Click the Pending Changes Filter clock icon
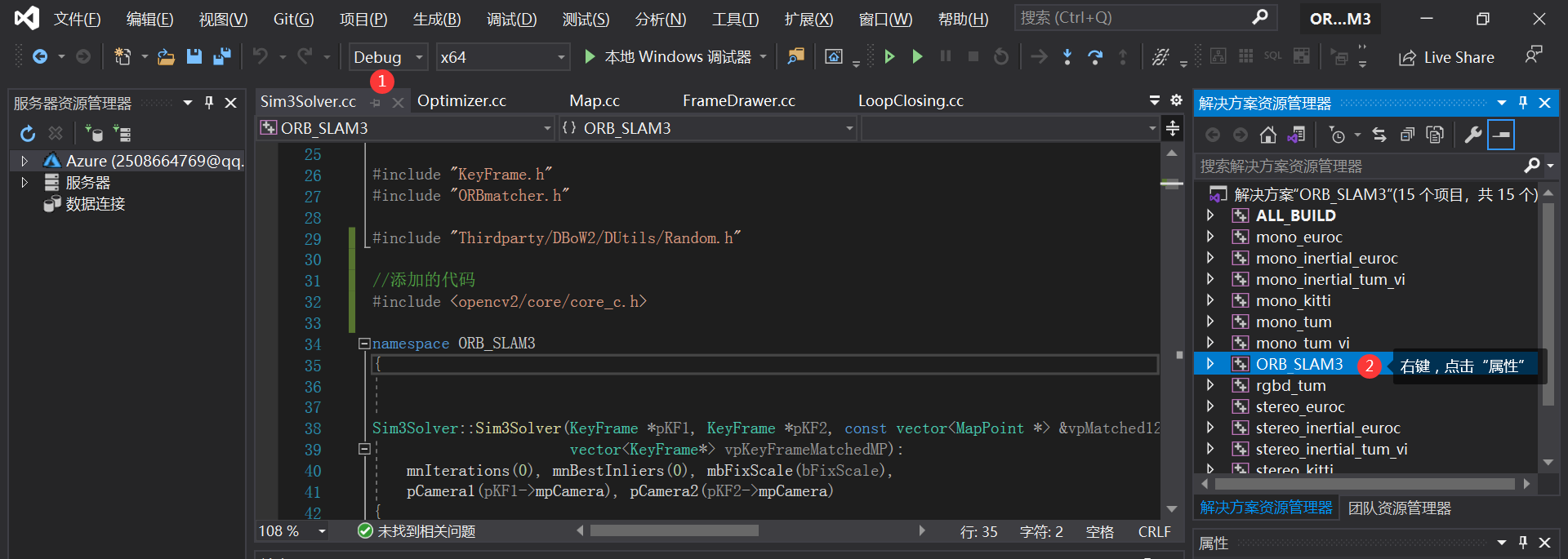 point(1336,135)
